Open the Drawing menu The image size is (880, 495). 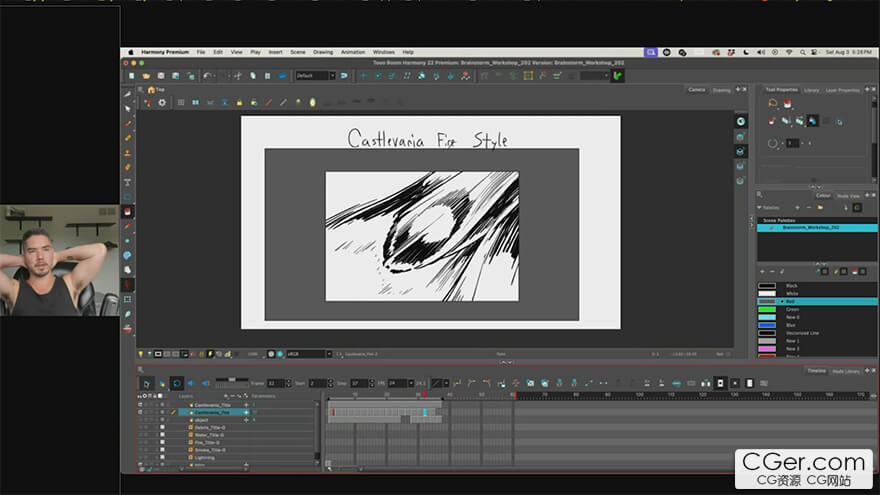coord(323,52)
